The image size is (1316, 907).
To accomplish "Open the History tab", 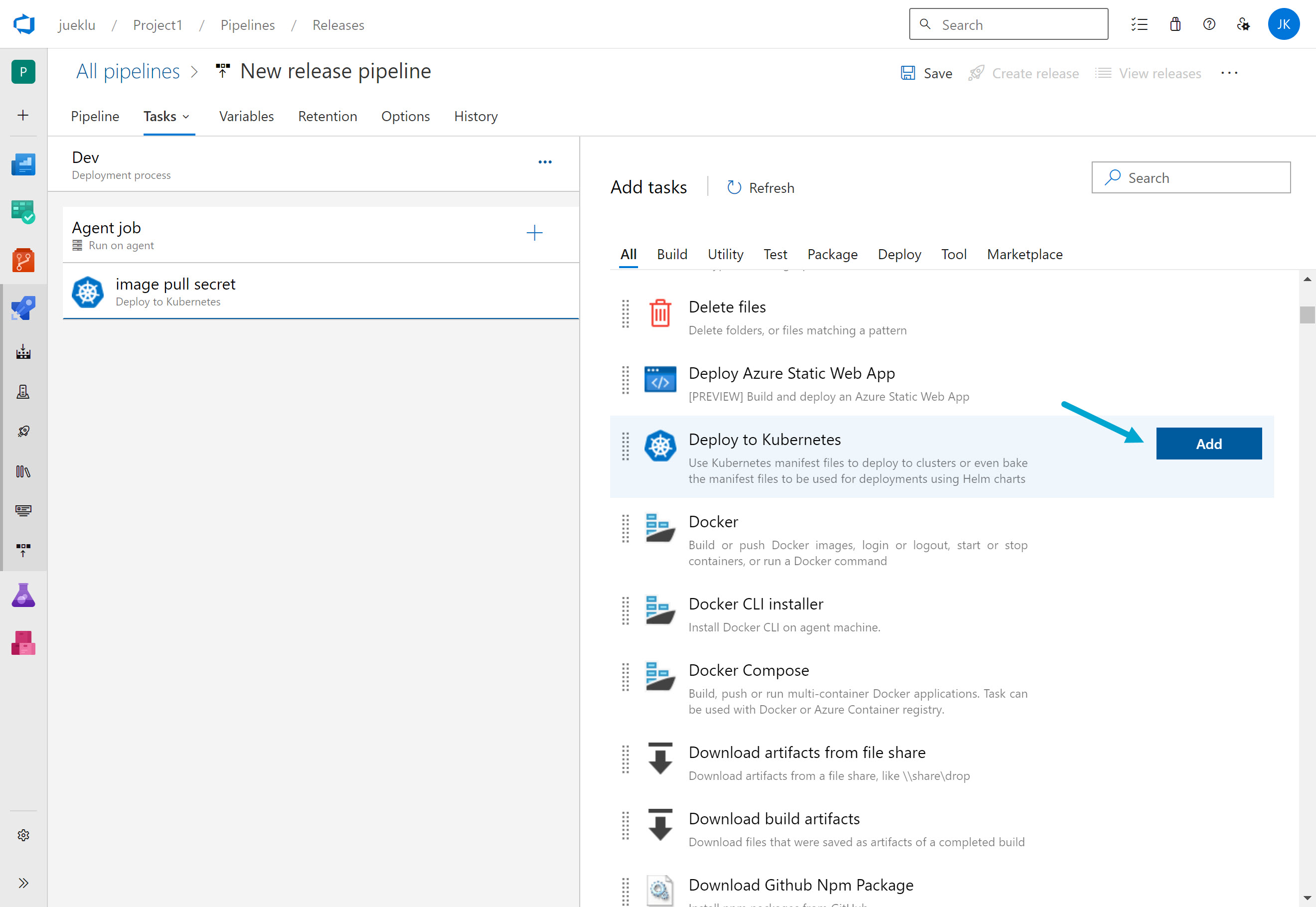I will tap(475, 116).
